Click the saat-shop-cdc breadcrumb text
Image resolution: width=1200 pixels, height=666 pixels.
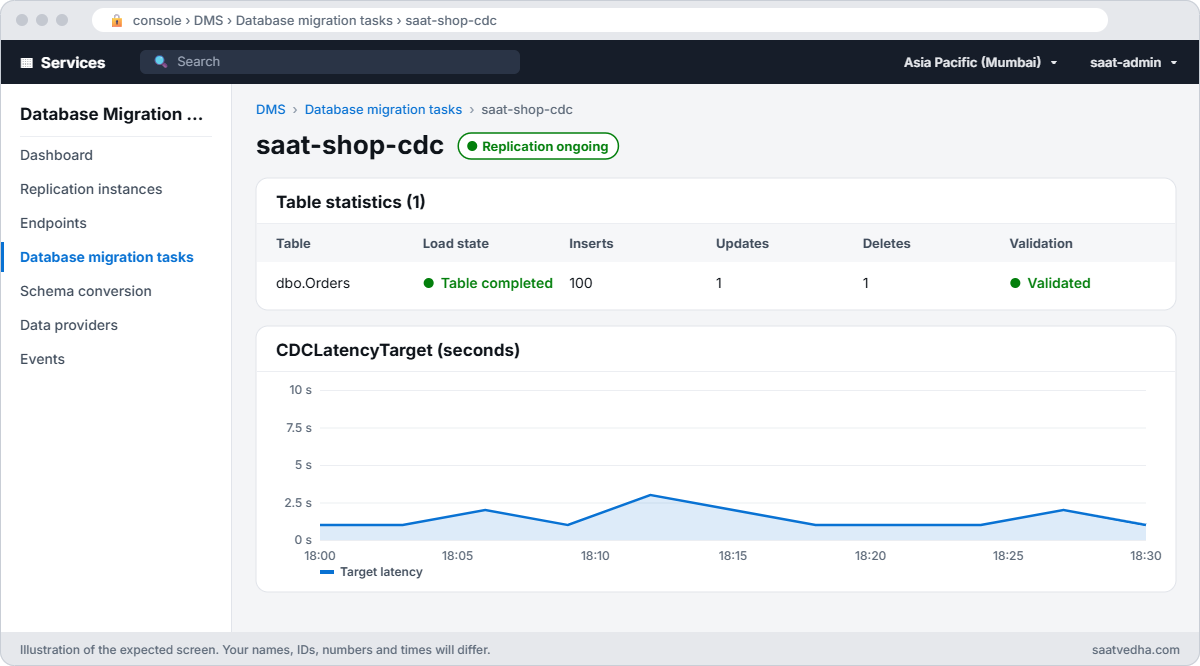pos(527,109)
